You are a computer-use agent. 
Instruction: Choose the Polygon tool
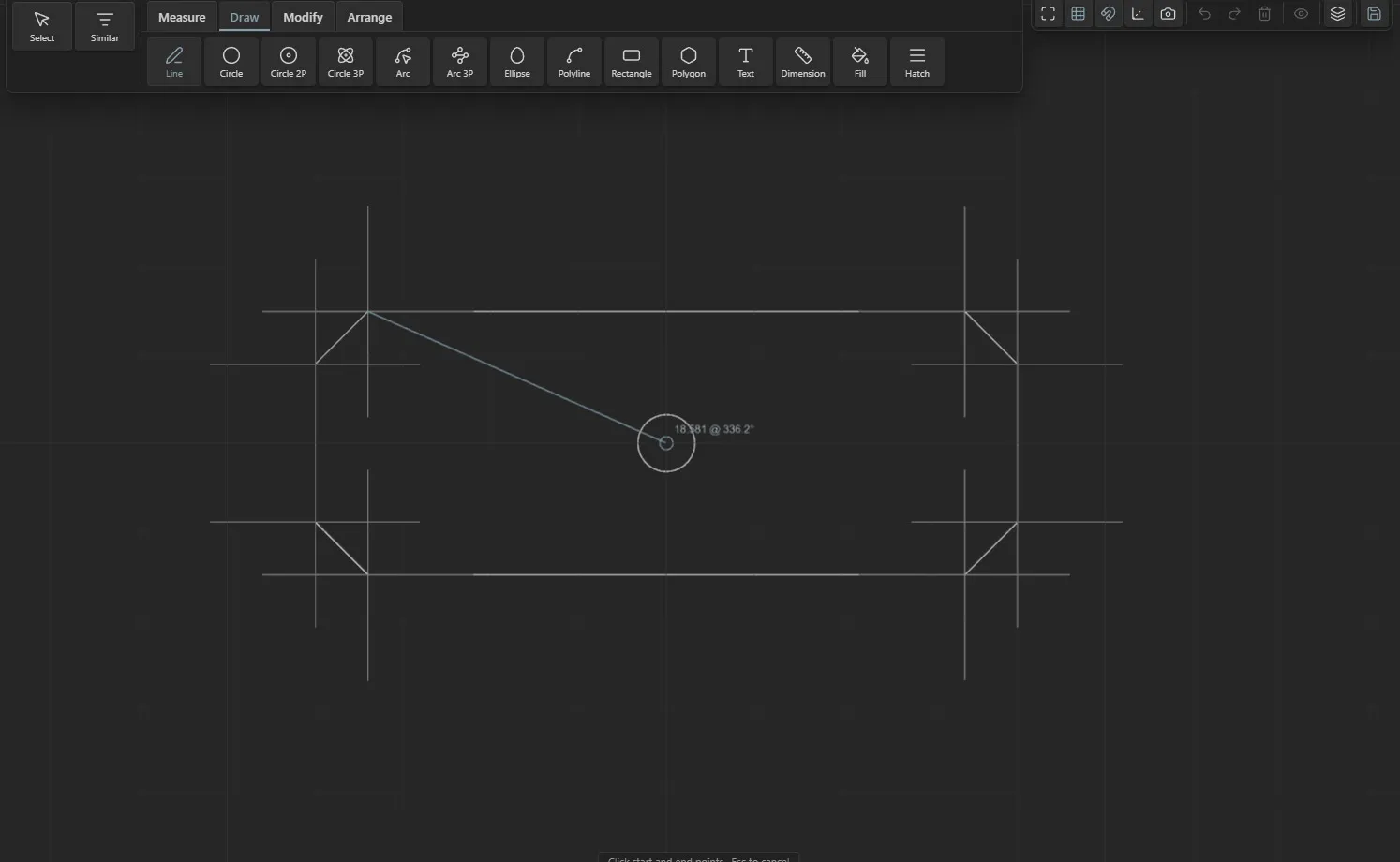689,62
